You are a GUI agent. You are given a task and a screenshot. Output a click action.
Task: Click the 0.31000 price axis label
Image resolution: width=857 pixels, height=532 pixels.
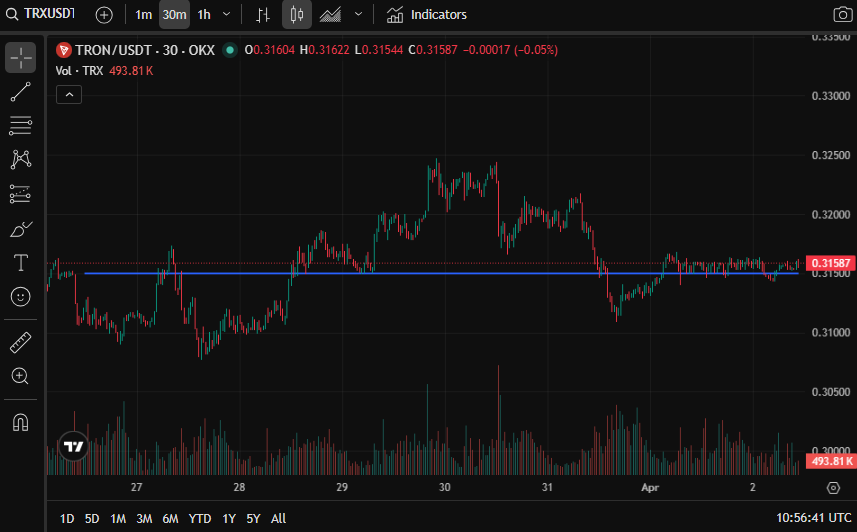point(831,332)
